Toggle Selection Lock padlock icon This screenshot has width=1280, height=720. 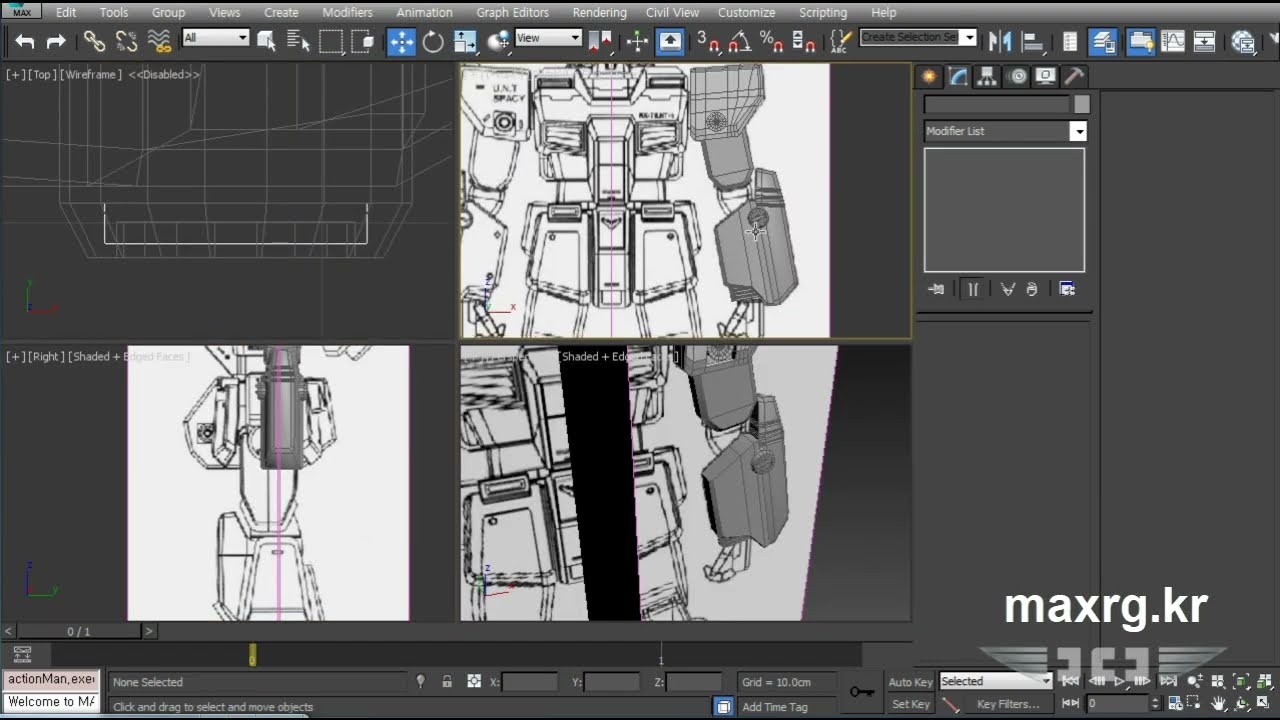pos(447,681)
